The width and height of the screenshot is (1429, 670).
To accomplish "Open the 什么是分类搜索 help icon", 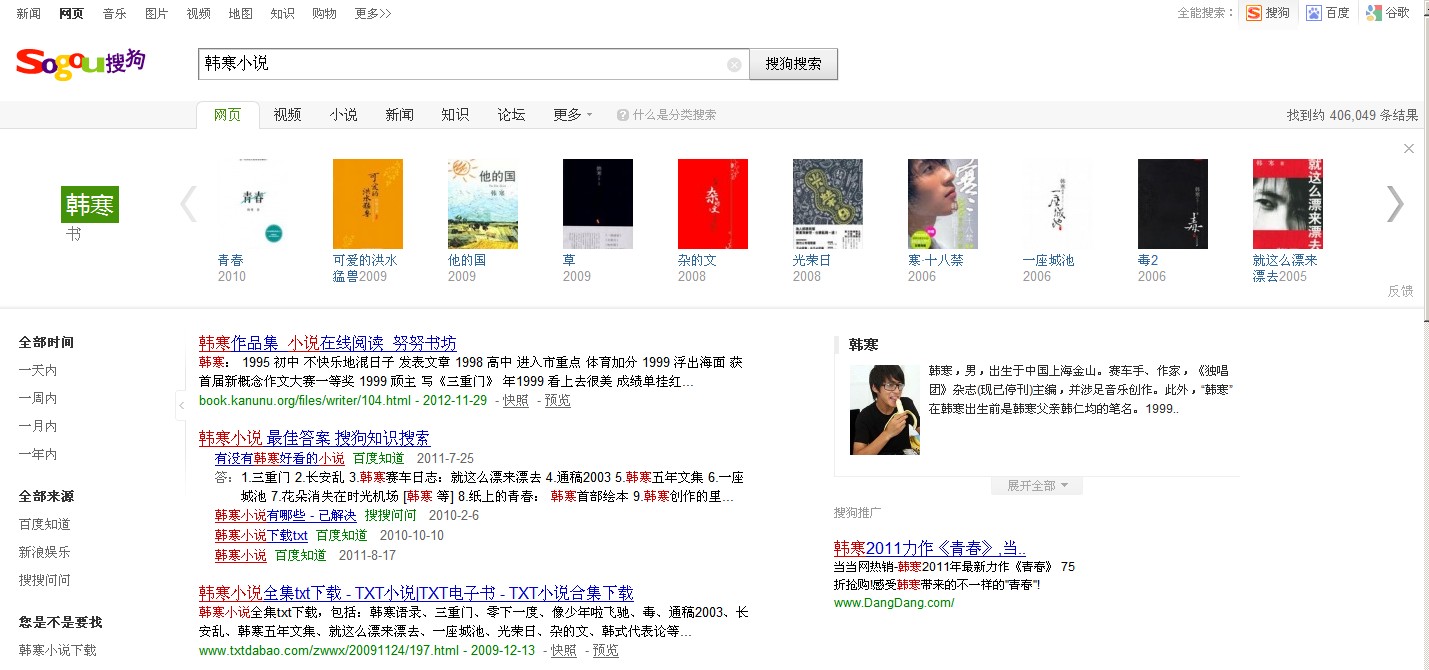I will click(x=622, y=115).
